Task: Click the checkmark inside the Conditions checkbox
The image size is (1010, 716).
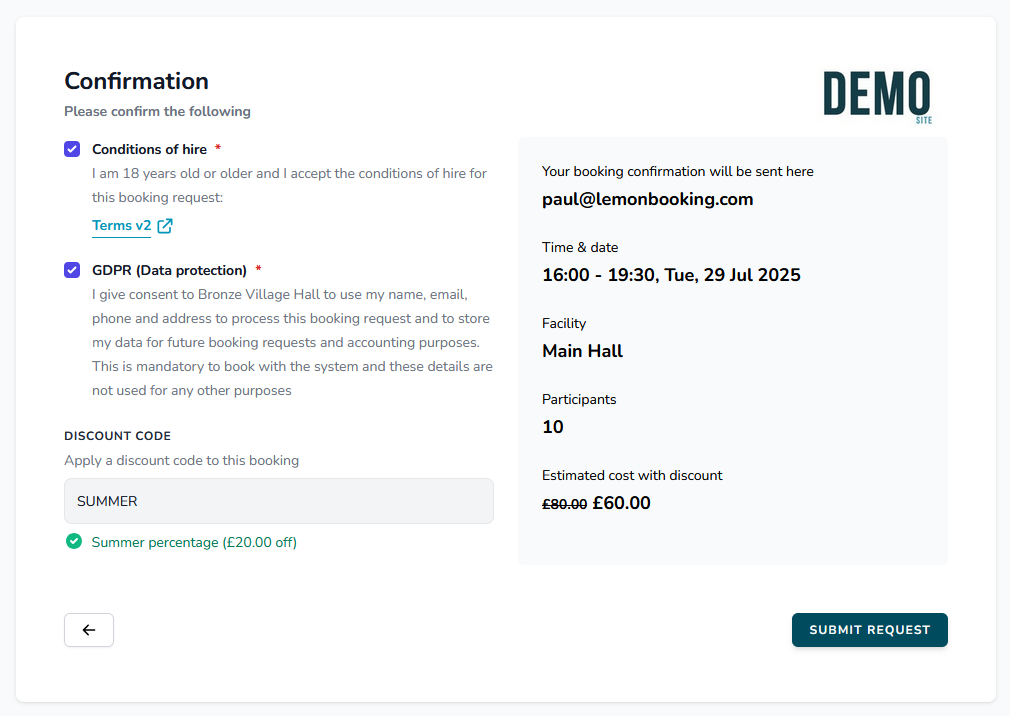Action: (71, 148)
